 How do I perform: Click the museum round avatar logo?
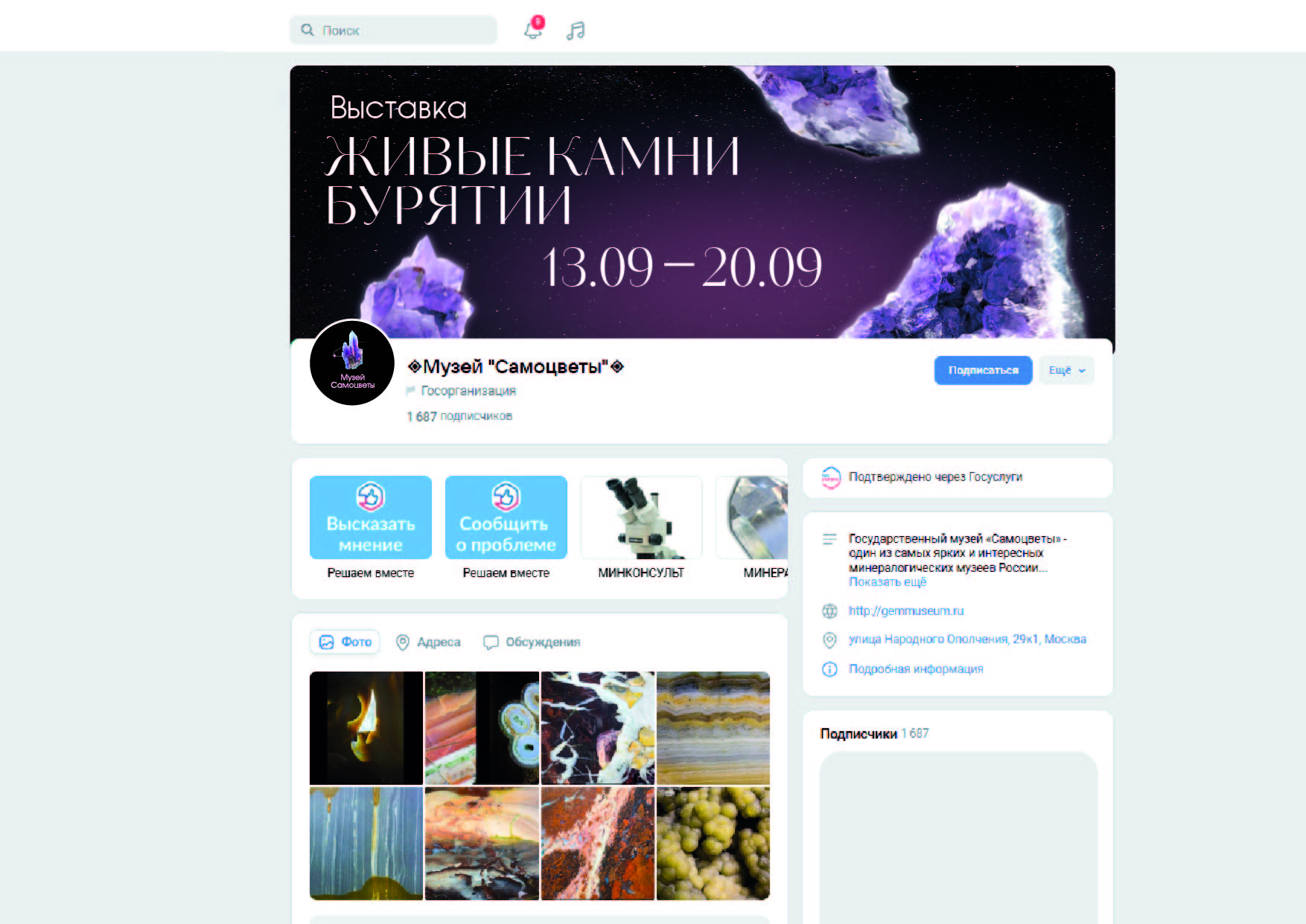[352, 363]
